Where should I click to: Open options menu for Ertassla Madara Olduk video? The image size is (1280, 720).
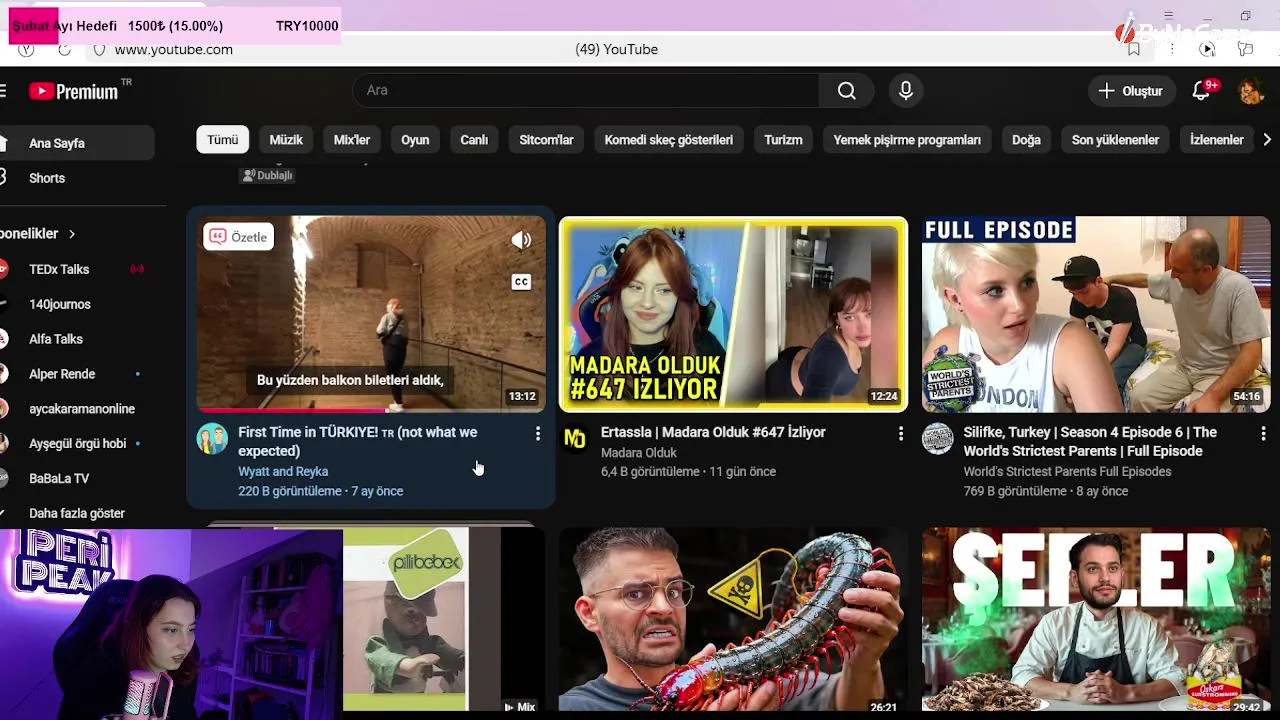click(901, 433)
